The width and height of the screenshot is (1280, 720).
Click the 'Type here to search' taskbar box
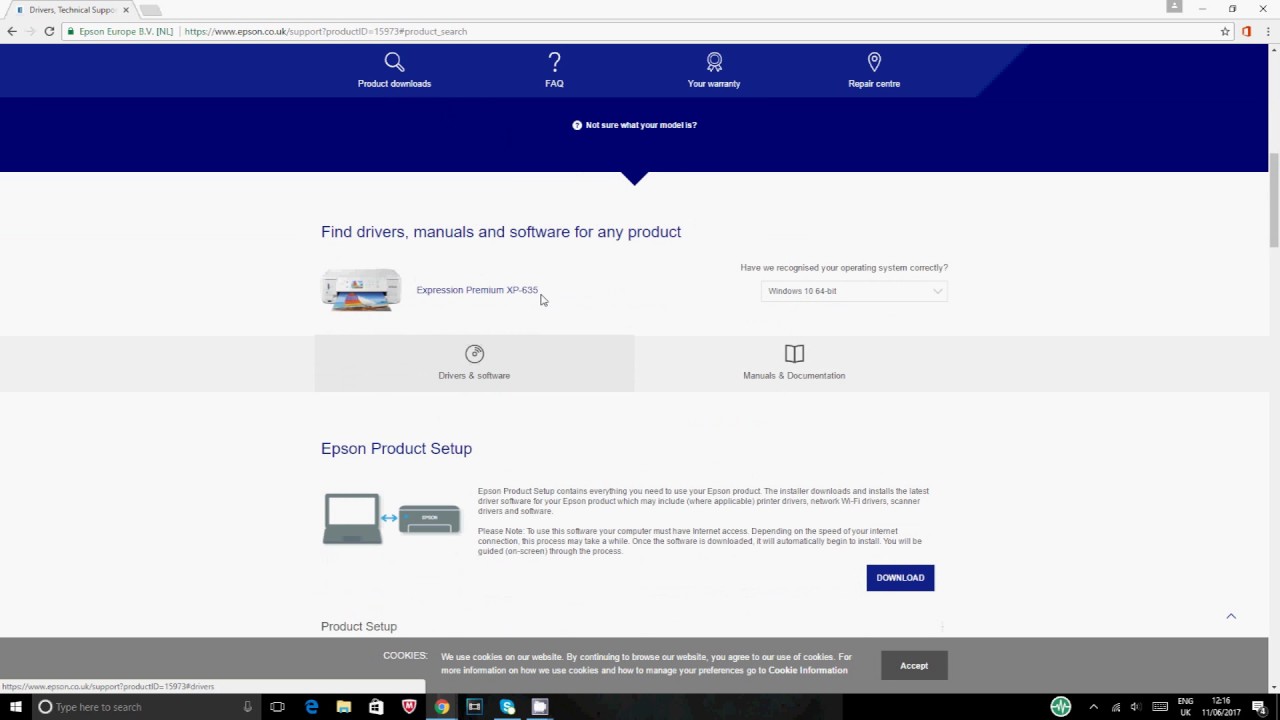tap(145, 707)
